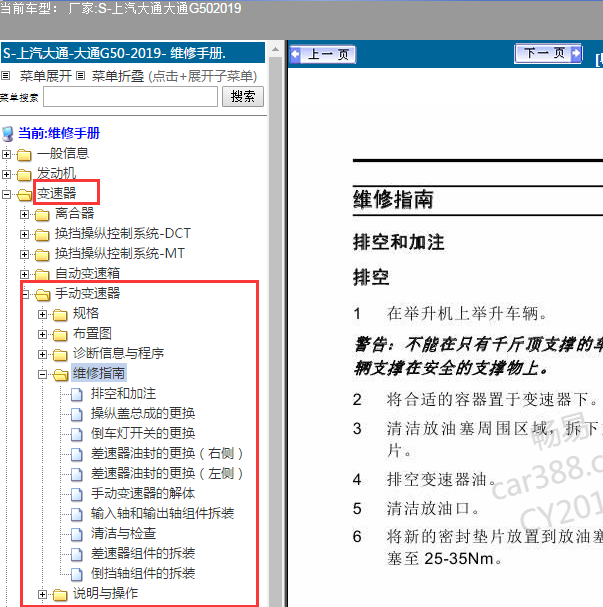Click the open folder icon beside 变速器
Image resolution: width=603 pixels, height=607 pixels.
pos(24,194)
